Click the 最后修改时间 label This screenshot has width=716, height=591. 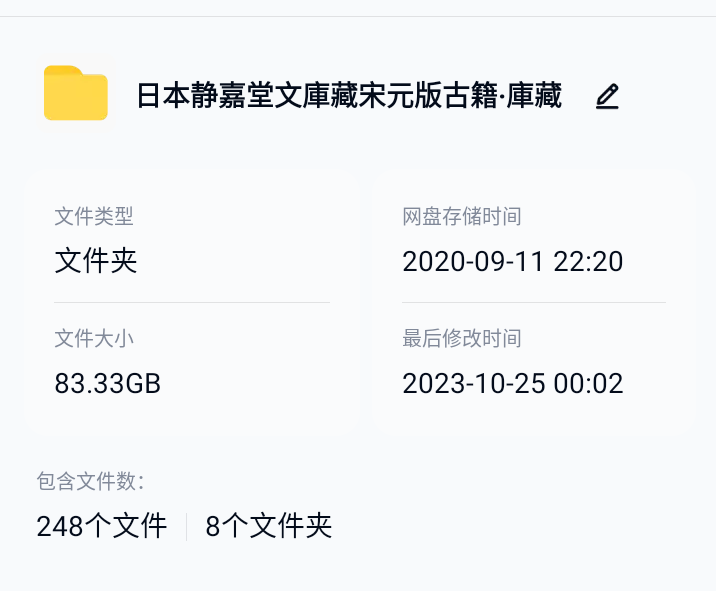462,339
